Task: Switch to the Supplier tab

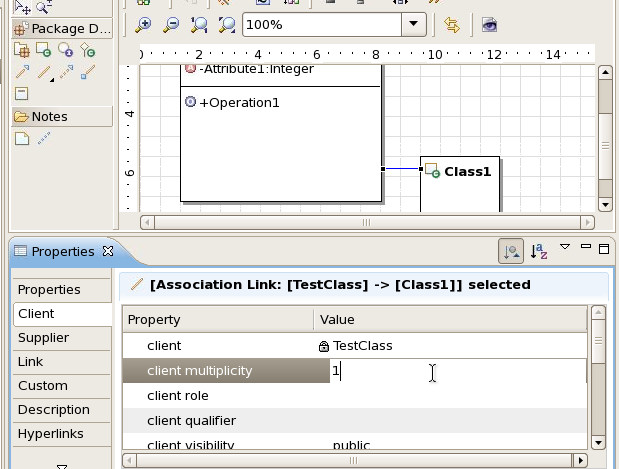Action: (x=44, y=338)
